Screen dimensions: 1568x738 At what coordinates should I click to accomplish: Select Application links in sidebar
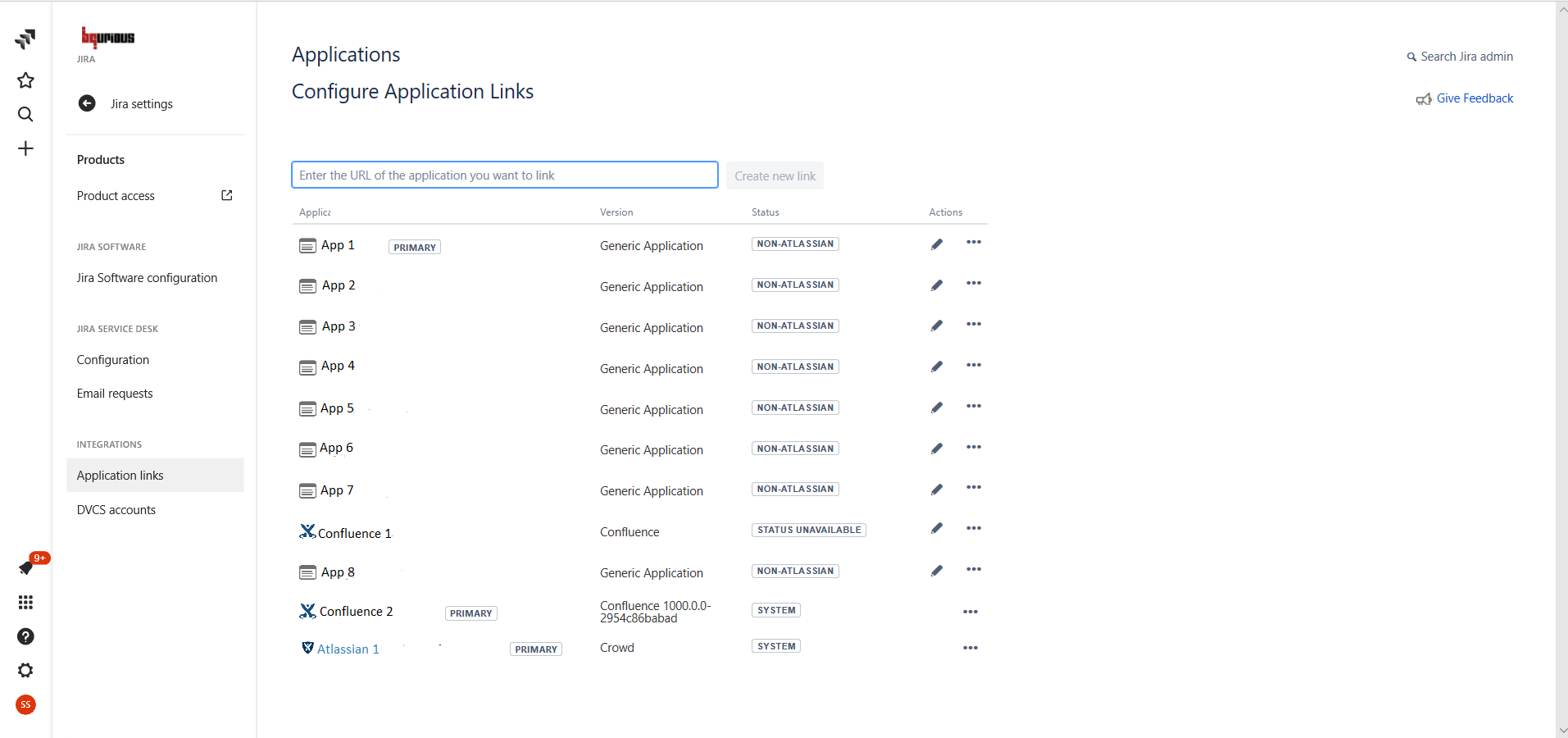tap(155, 476)
